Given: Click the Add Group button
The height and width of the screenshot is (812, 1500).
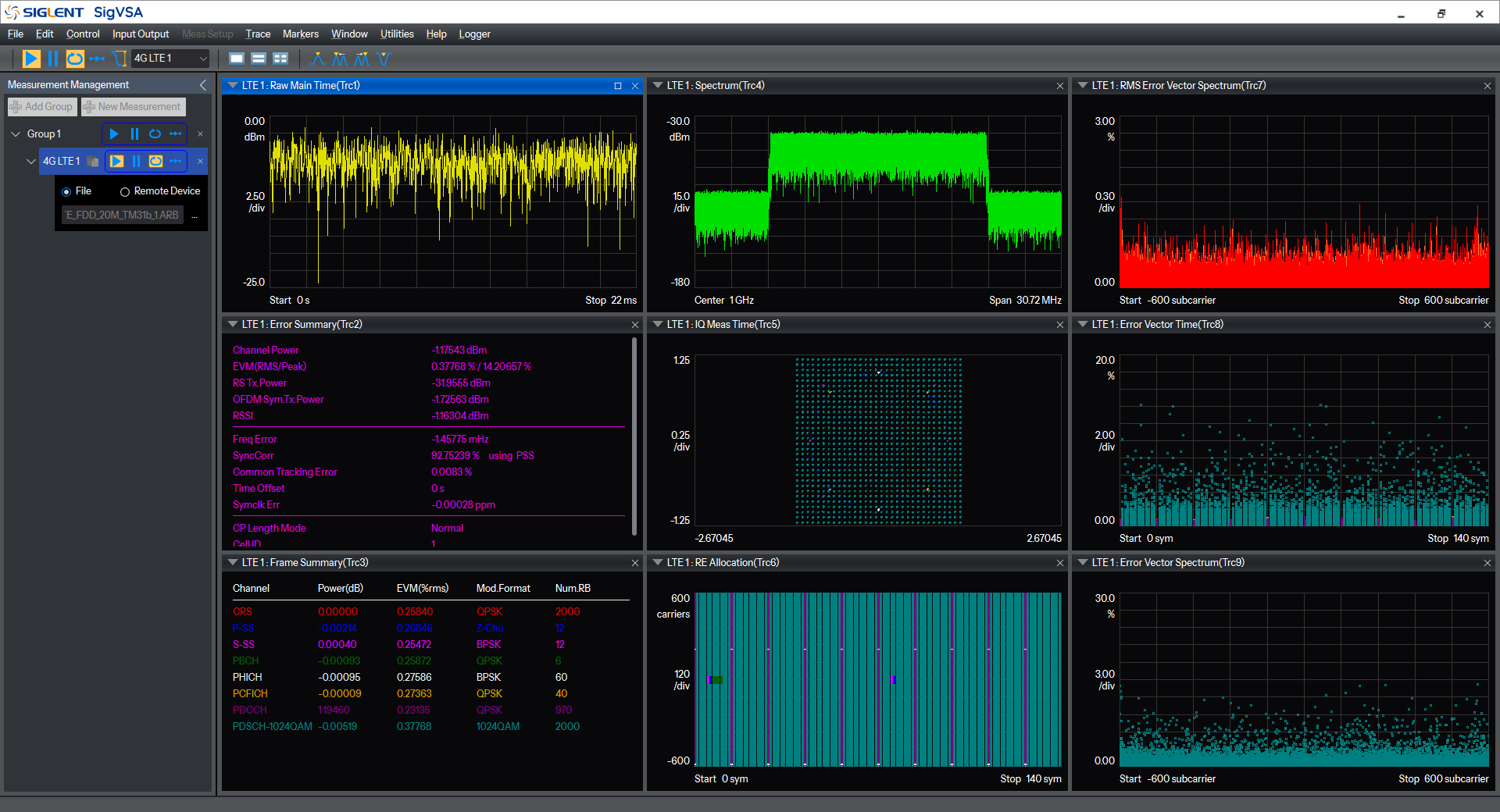Looking at the screenshot, I should pyautogui.click(x=42, y=107).
